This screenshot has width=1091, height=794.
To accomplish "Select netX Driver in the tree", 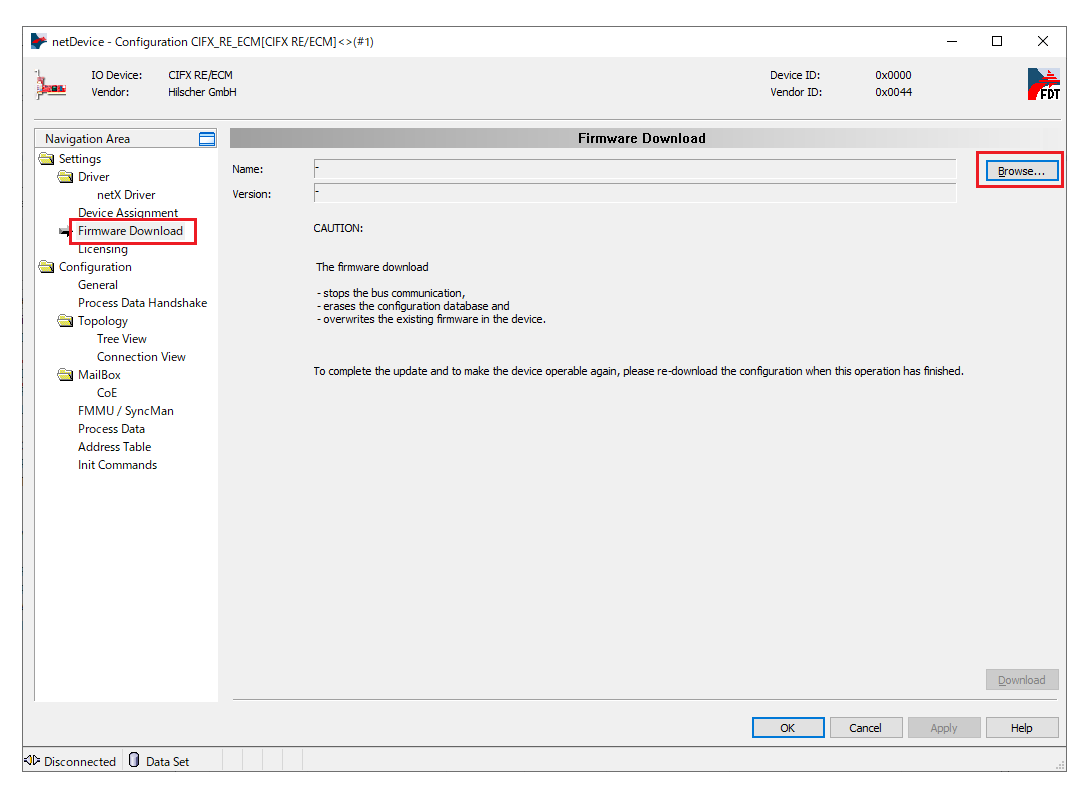I will click(x=126, y=195).
